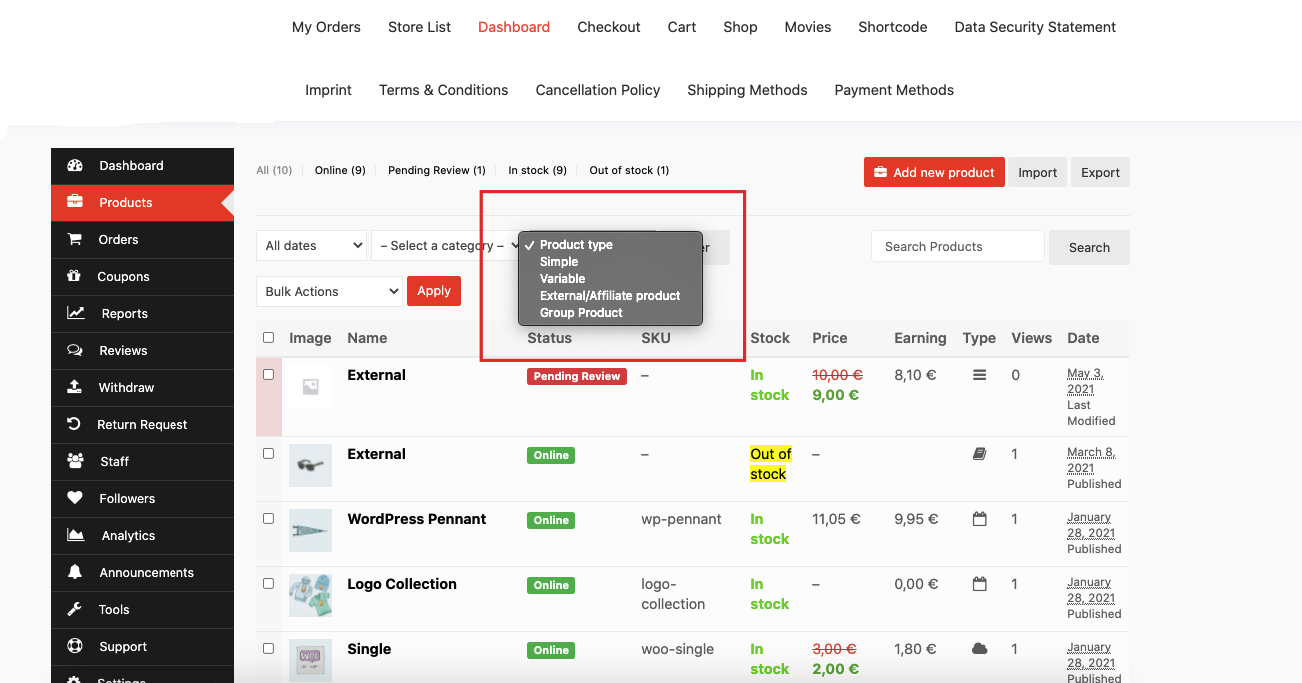Open the Bulk Actions dropdown

point(329,292)
